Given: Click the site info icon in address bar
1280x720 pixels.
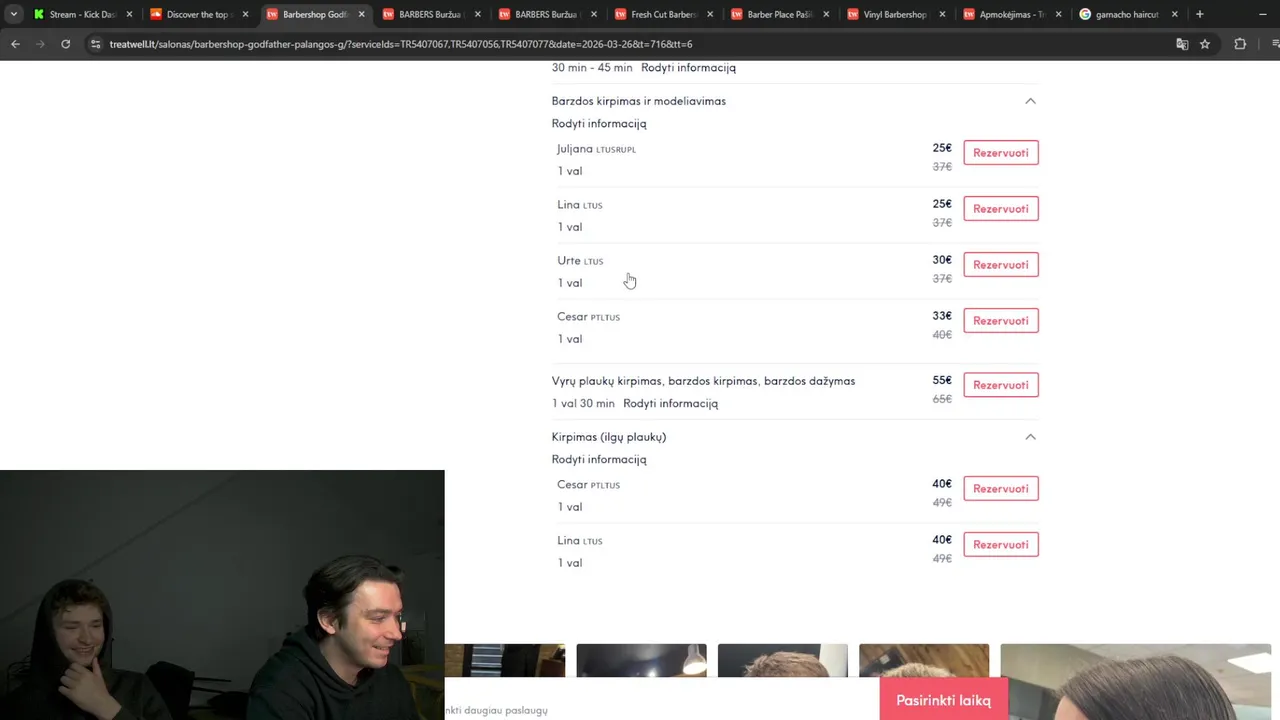Looking at the screenshot, I should (95, 44).
